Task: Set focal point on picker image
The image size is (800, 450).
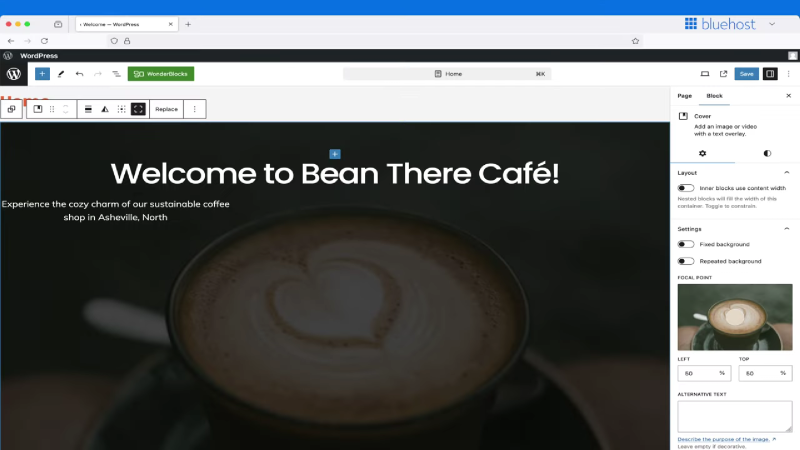Action: pyautogui.click(x=735, y=317)
